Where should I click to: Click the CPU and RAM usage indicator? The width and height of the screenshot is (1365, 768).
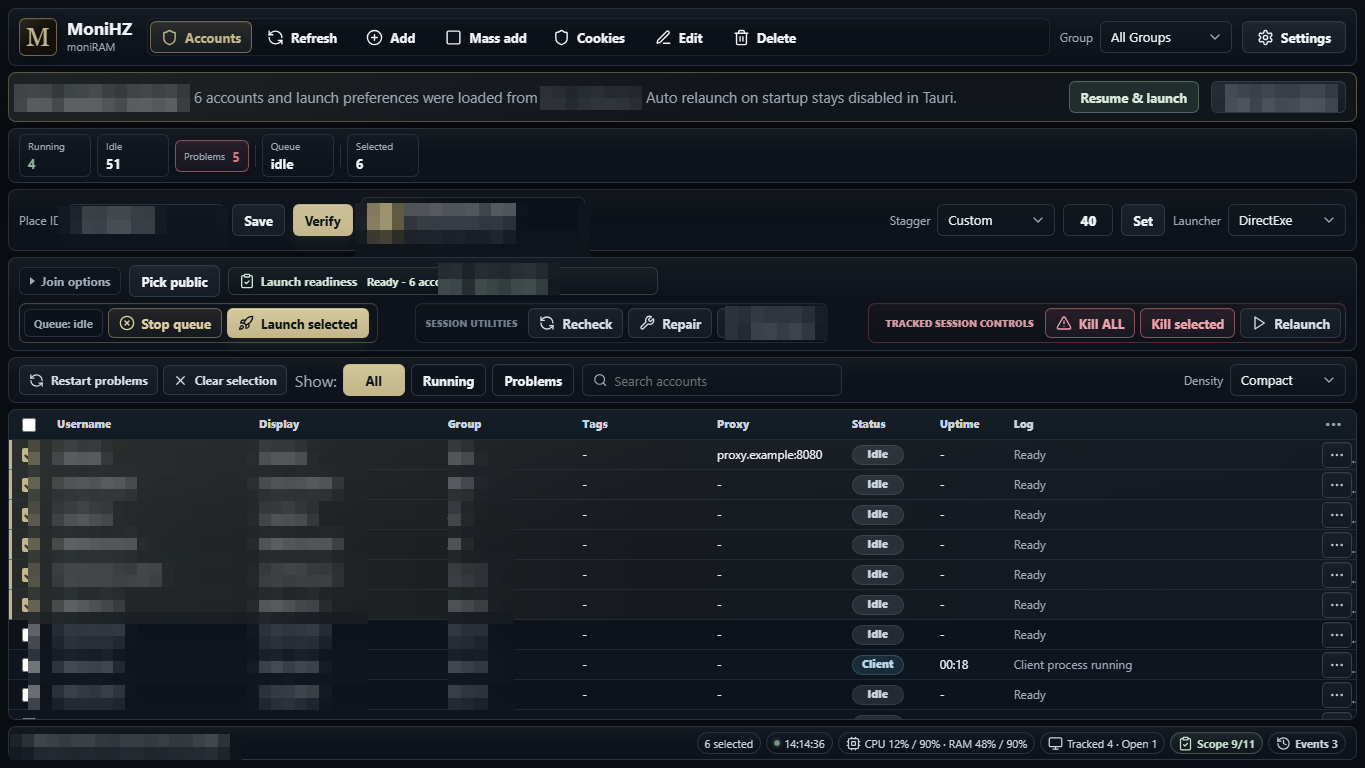pos(936,744)
